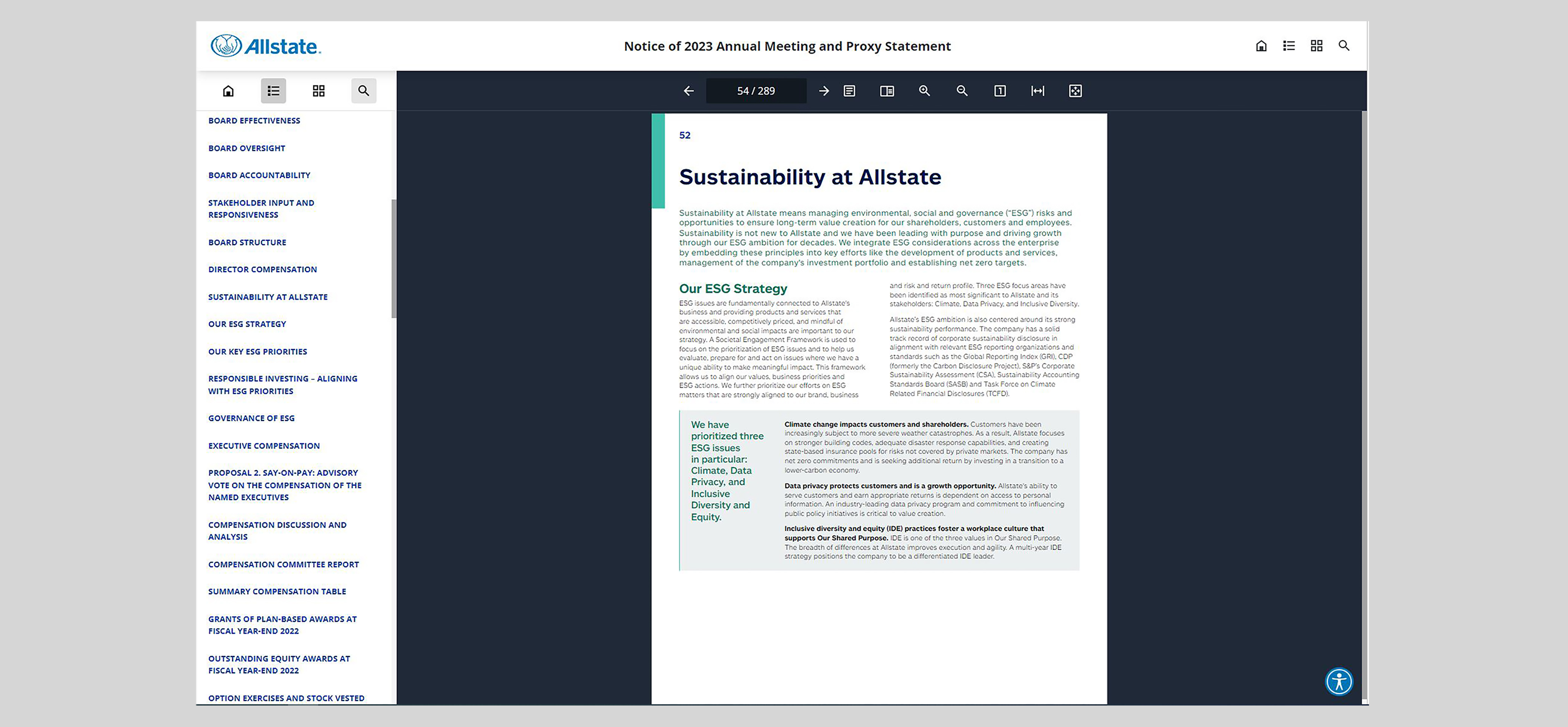Jump to Our Key ESG Priorities section
1568x727 pixels.
point(257,352)
